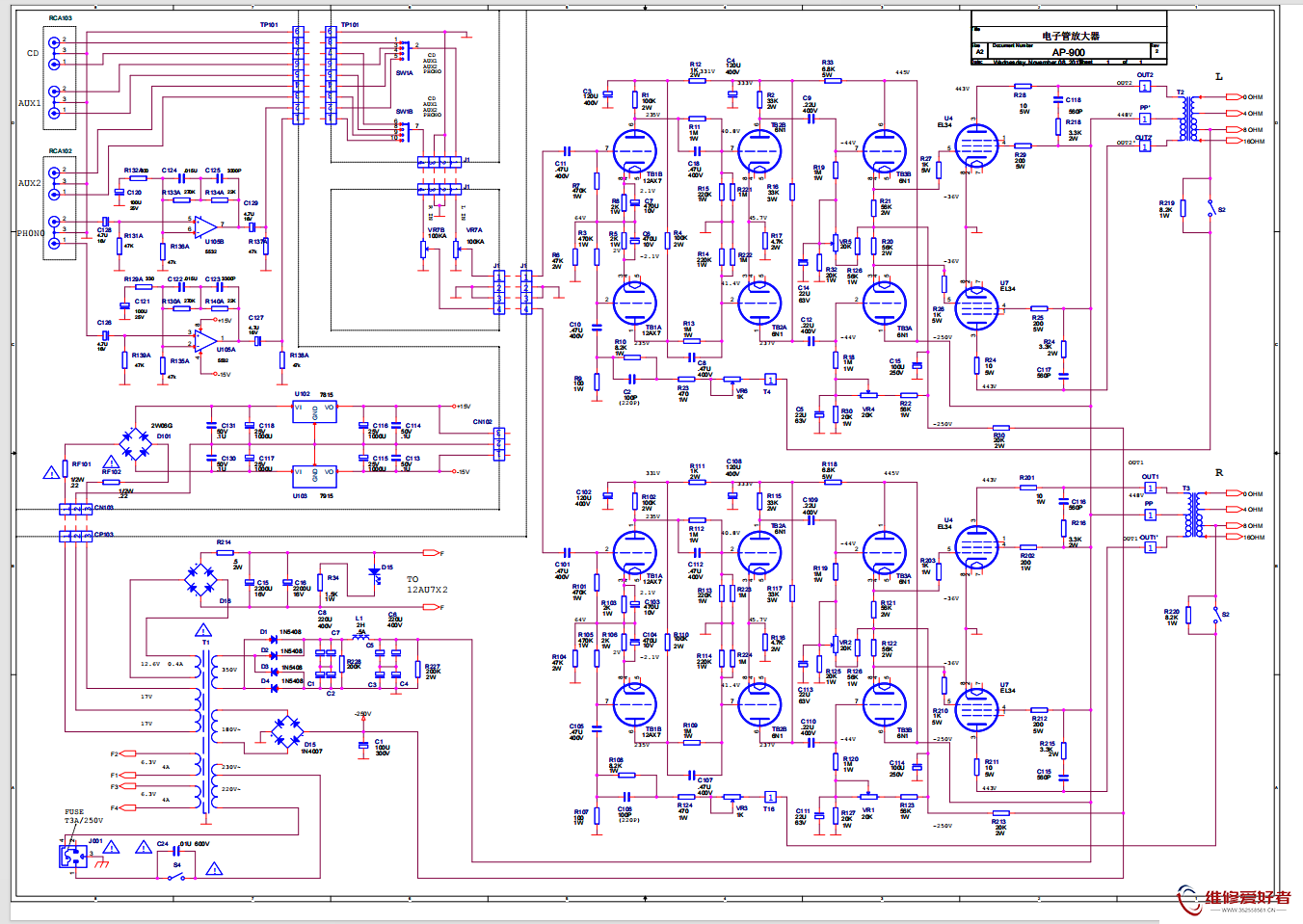Screen dimensions: 1303x924
Task: Click the RCA102 connector label
Action: pos(61,151)
